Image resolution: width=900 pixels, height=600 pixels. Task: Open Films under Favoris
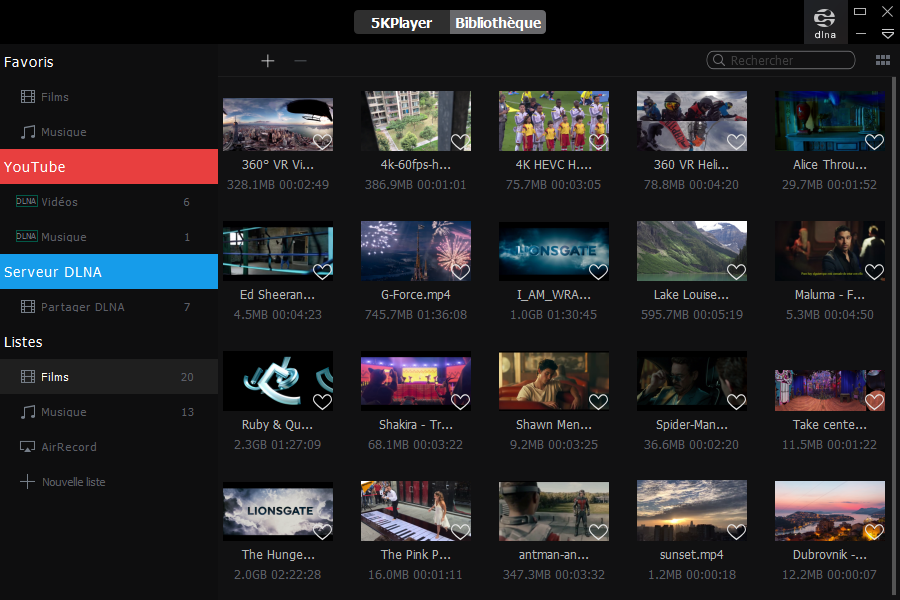pos(54,97)
